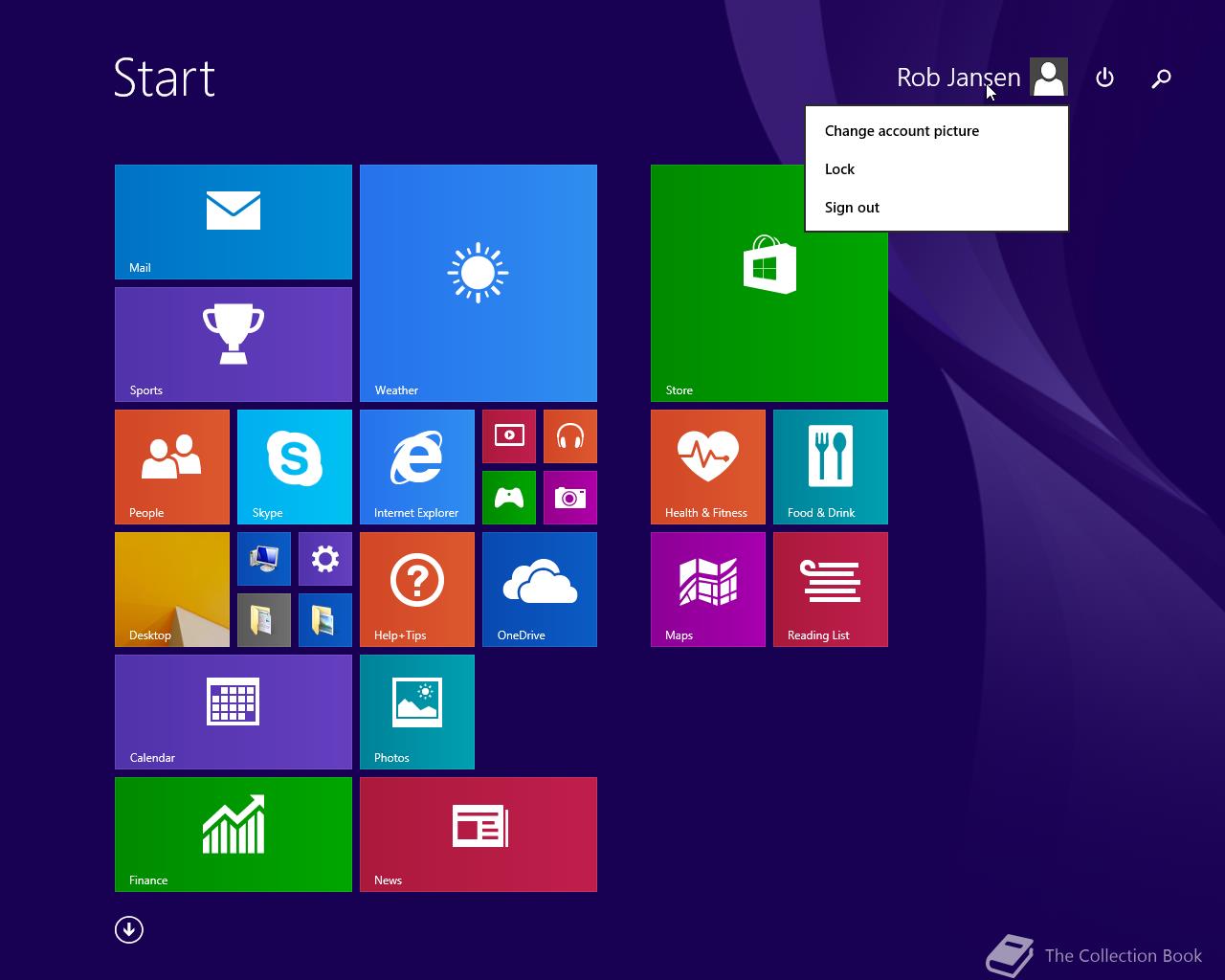Open the Reading List tile
This screenshot has width=1225, height=980.
[831, 590]
